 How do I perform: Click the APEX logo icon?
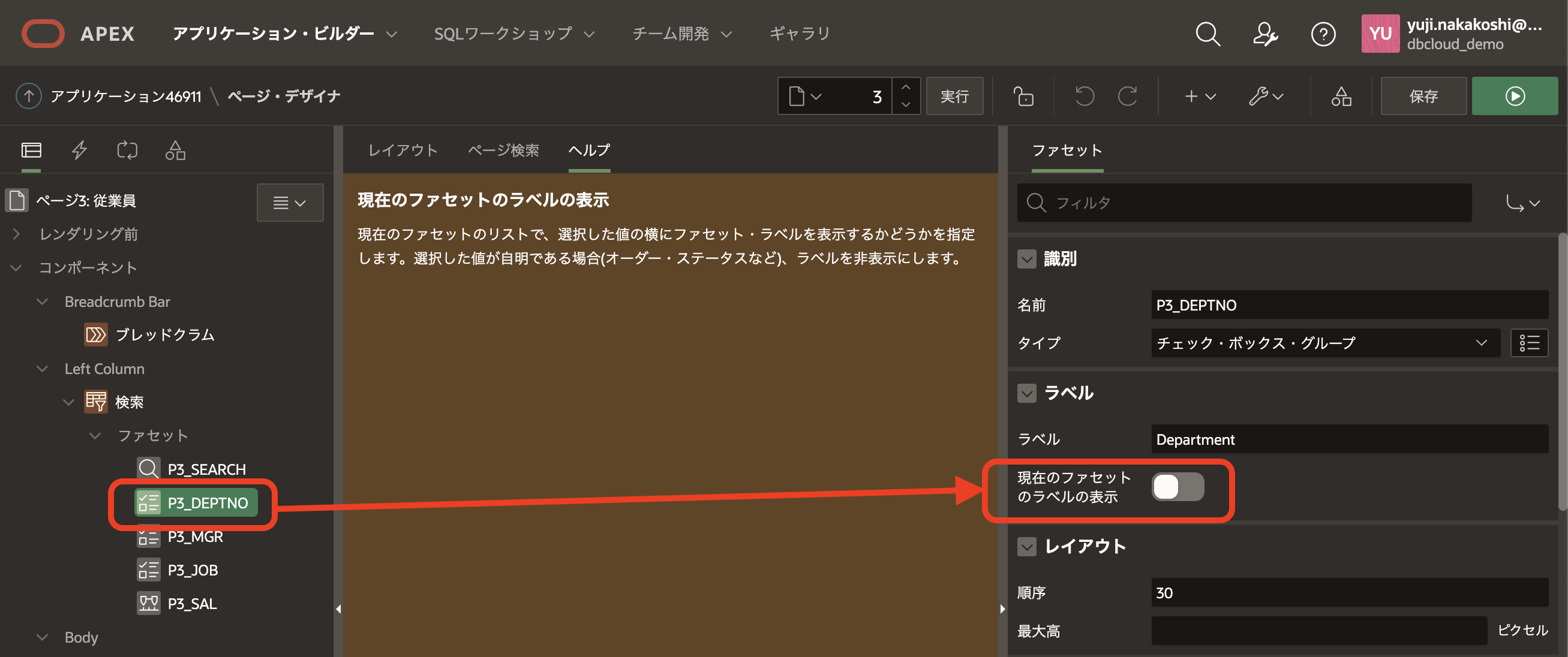pyautogui.click(x=43, y=34)
